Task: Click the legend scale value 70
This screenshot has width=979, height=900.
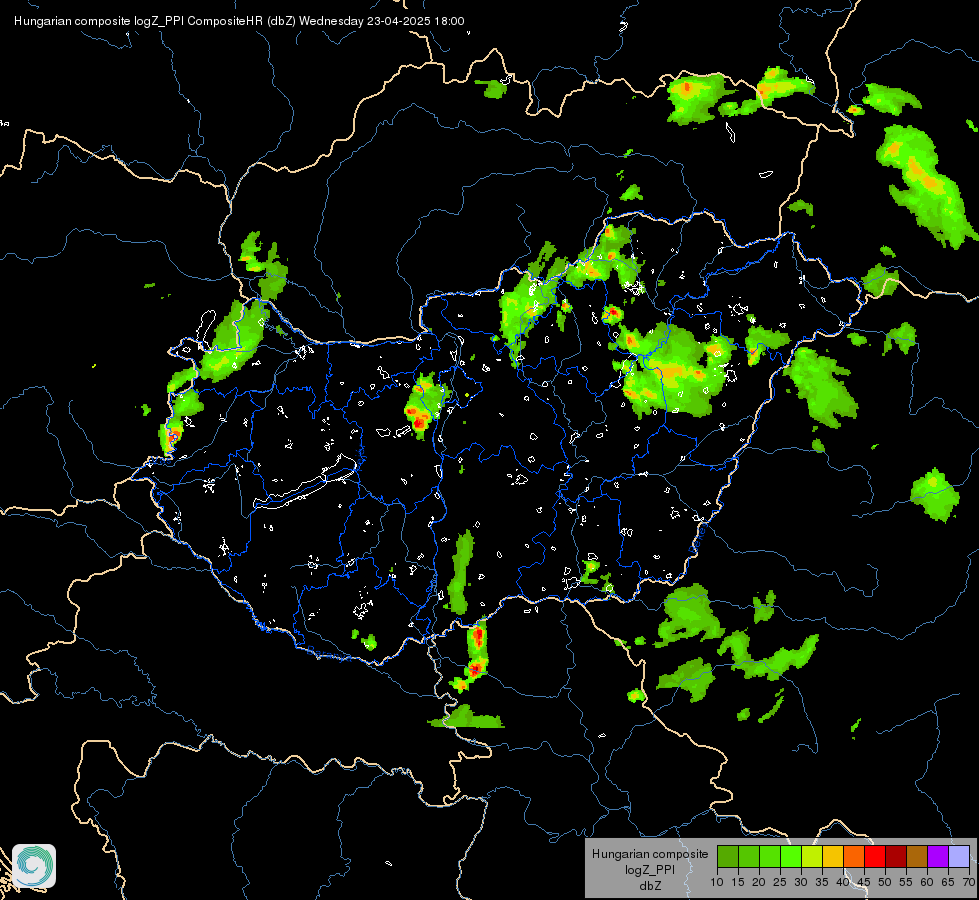Action: pyautogui.click(x=969, y=883)
